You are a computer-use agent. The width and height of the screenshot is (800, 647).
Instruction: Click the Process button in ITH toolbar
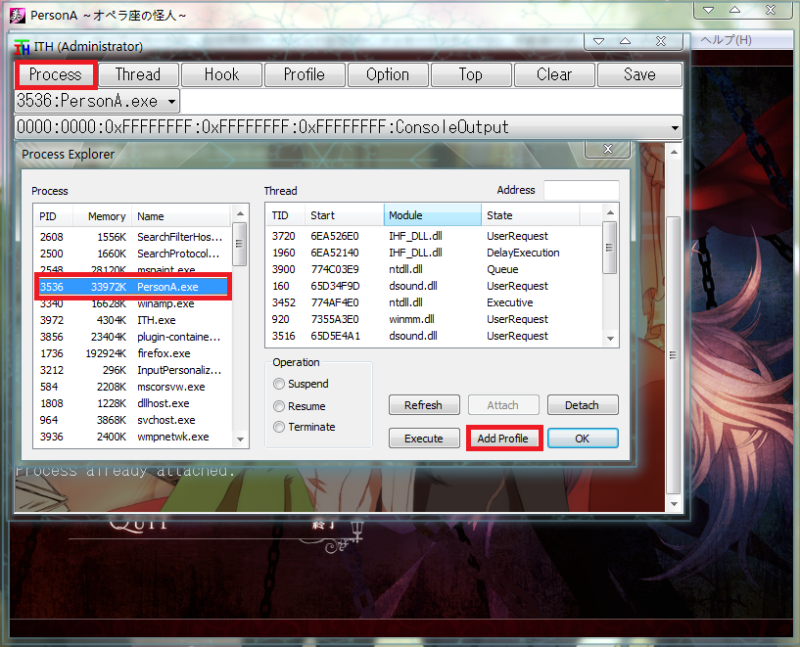[x=55, y=75]
